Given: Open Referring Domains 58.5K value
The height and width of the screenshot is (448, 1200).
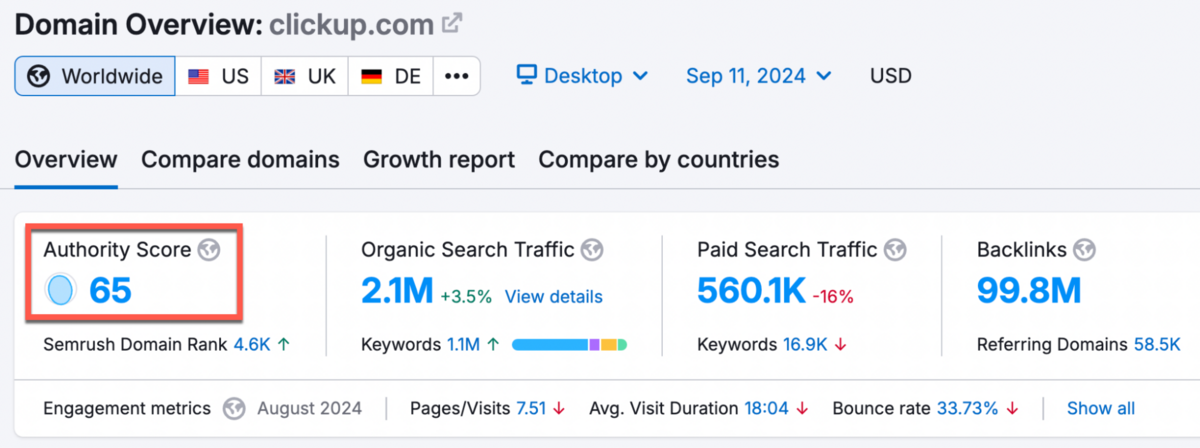Looking at the screenshot, I should pyautogui.click(x=1156, y=345).
